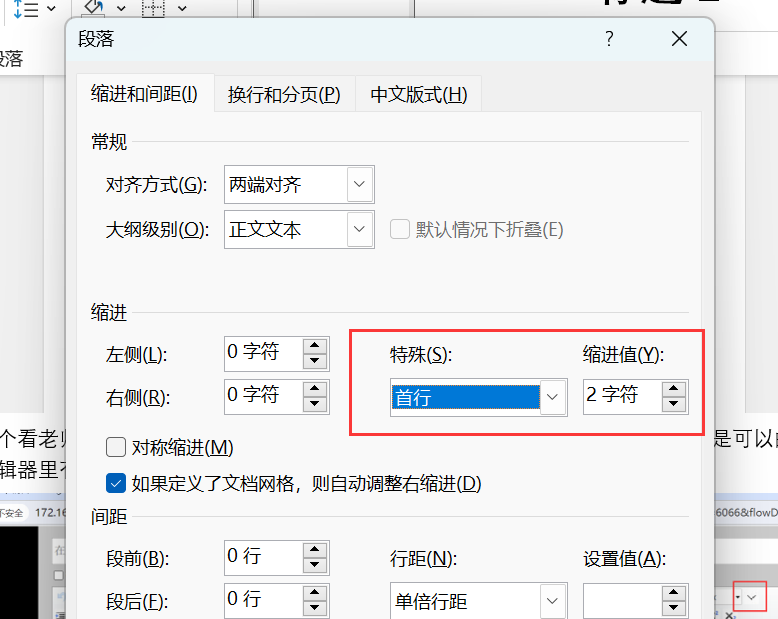Increase 缩进值 using the up spinner arrow
778x619 pixels.
click(x=674, y=389)
